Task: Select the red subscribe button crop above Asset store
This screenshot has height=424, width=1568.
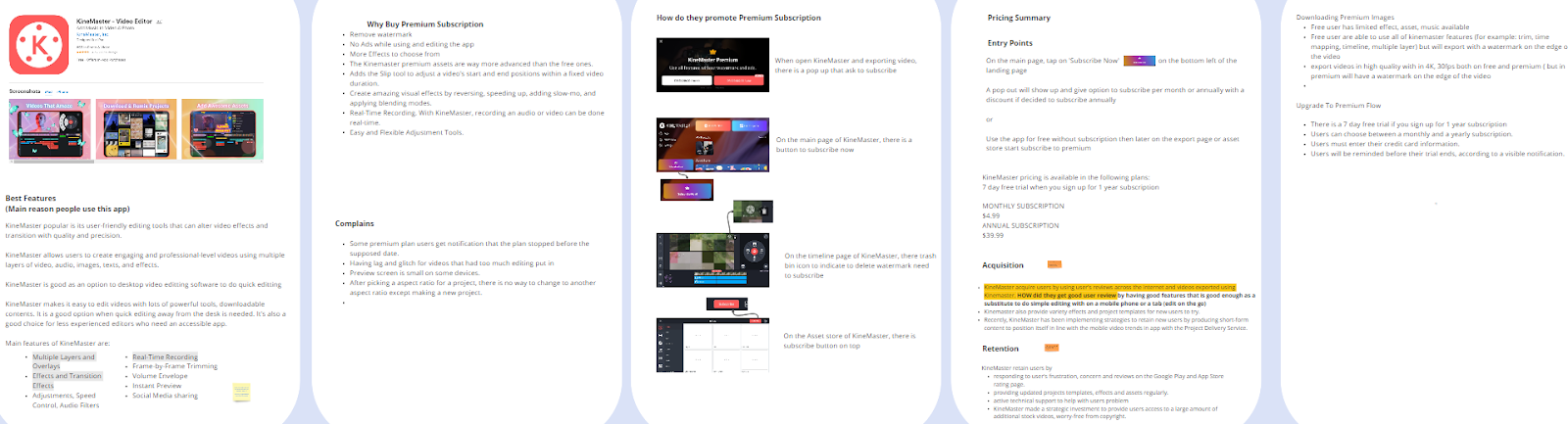Action: point(727,305)
